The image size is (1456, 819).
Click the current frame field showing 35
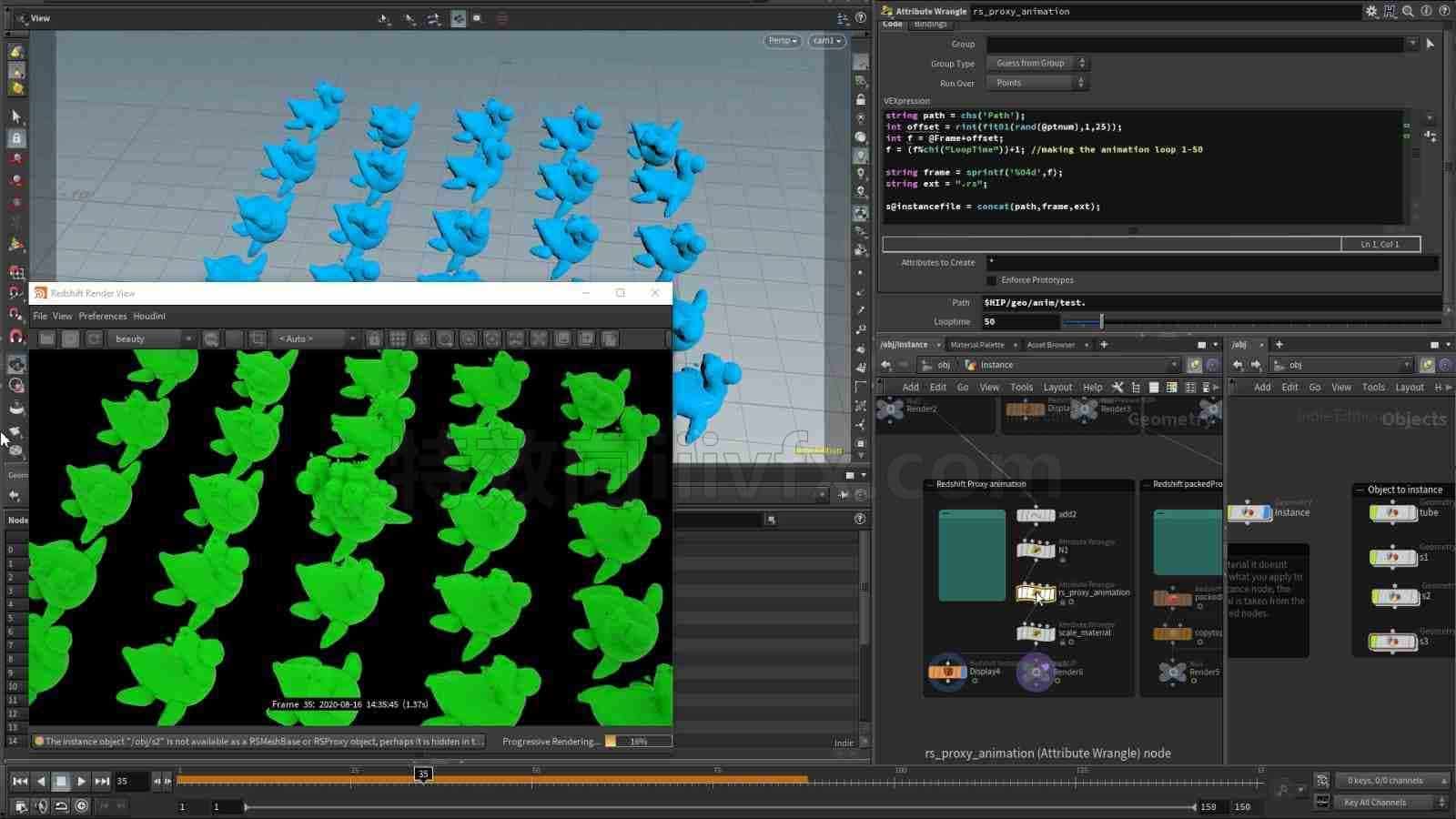pyautogui.click(x=132, y=781)
